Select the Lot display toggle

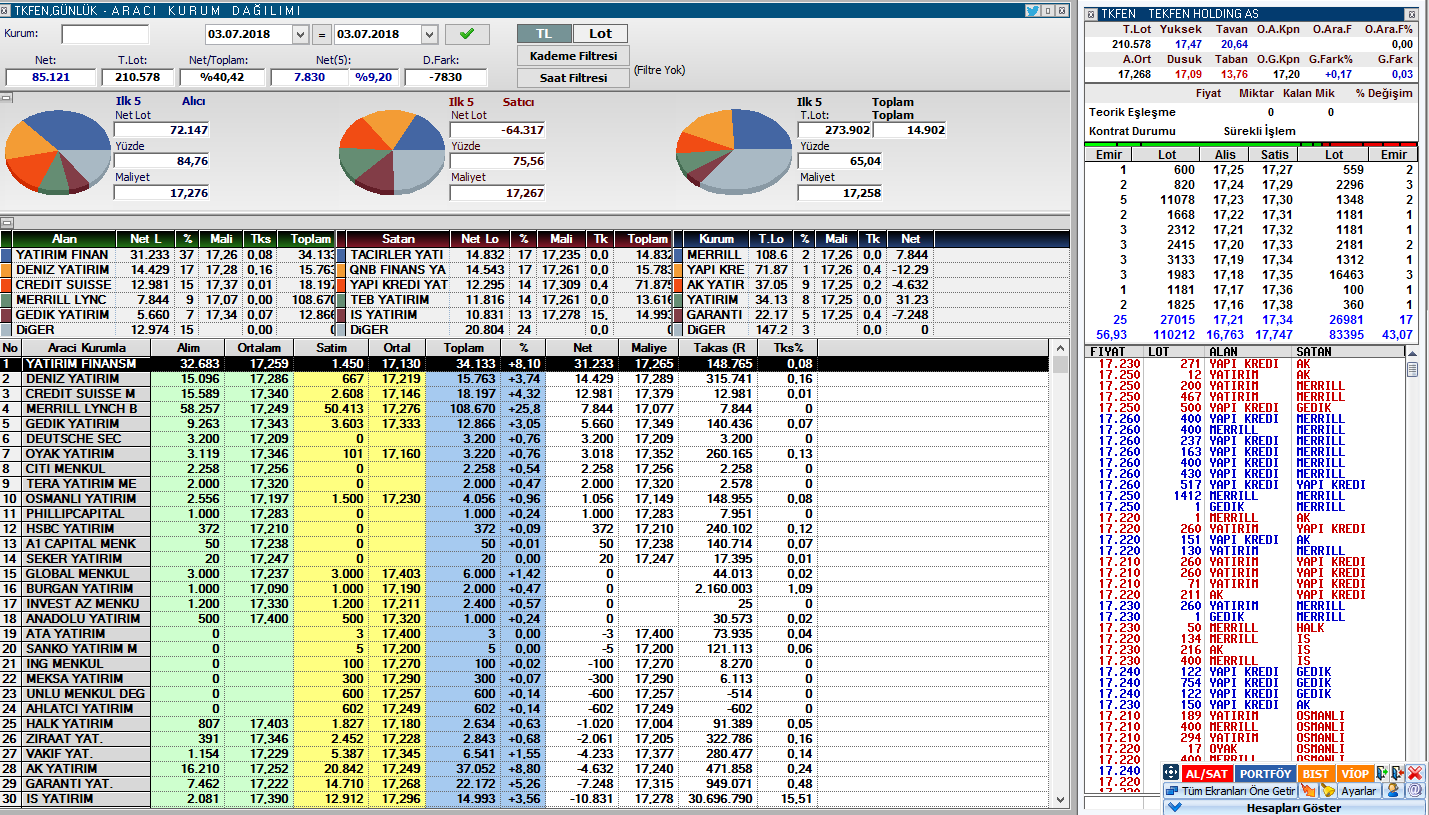tap(600, 34)
